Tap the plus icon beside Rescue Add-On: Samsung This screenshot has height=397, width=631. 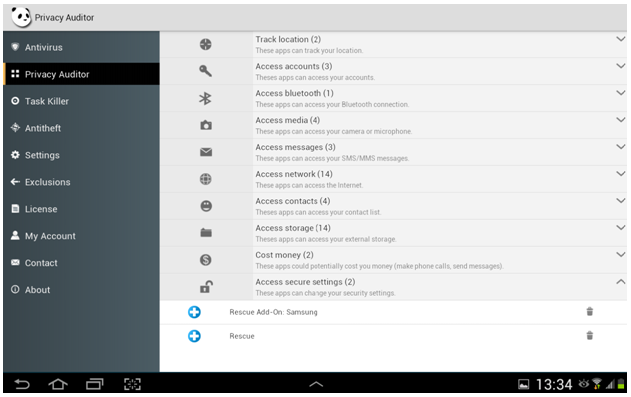[194, 312]
